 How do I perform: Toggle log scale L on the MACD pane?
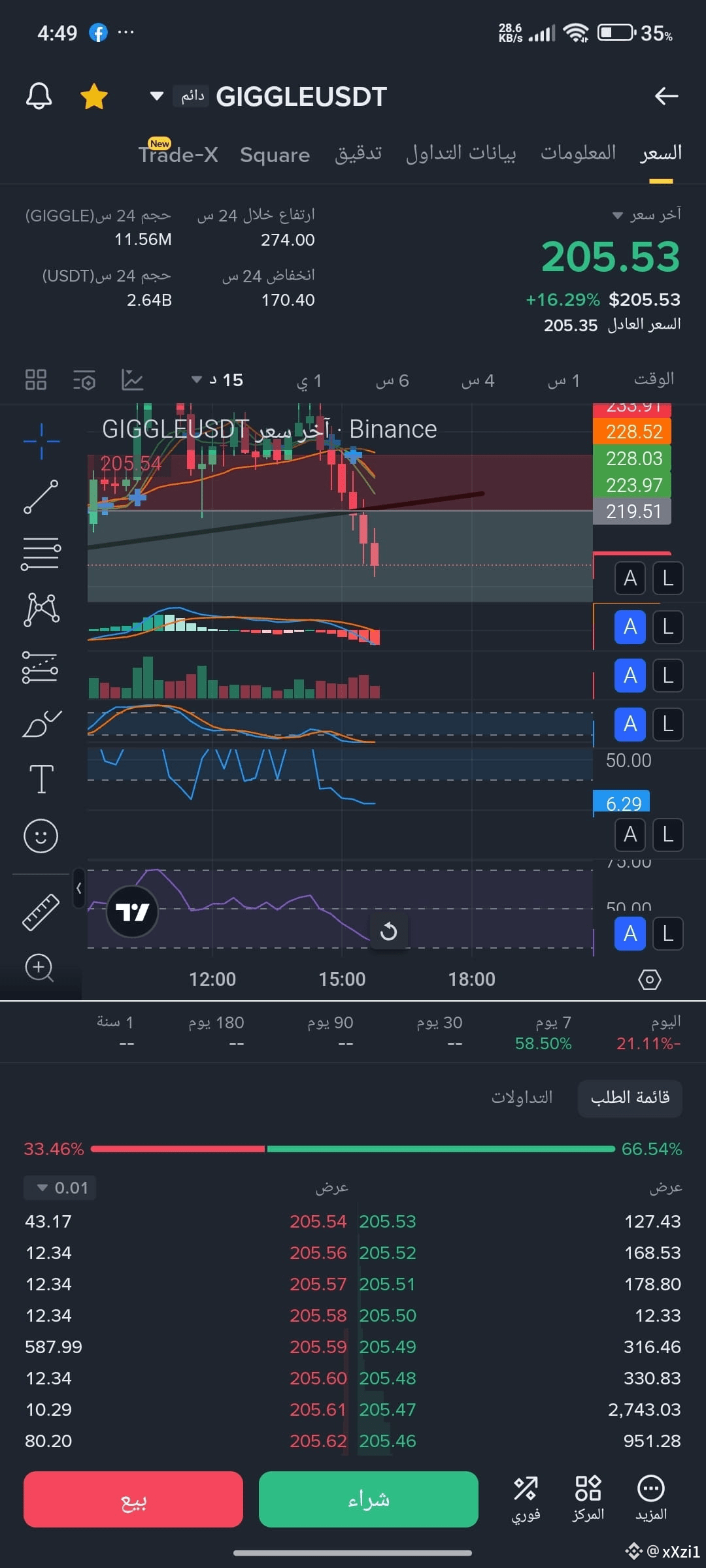click(x=668, y=627)
